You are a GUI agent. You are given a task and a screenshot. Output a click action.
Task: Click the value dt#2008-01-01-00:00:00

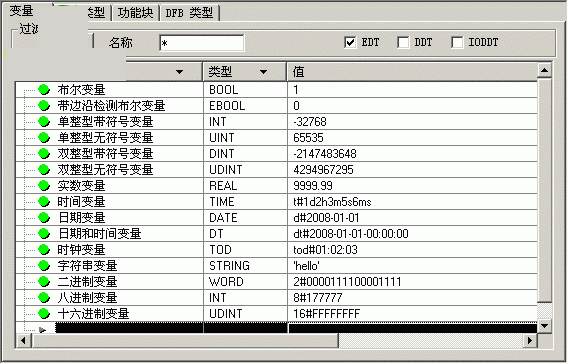pyautogui.click(x=351, y=233)
